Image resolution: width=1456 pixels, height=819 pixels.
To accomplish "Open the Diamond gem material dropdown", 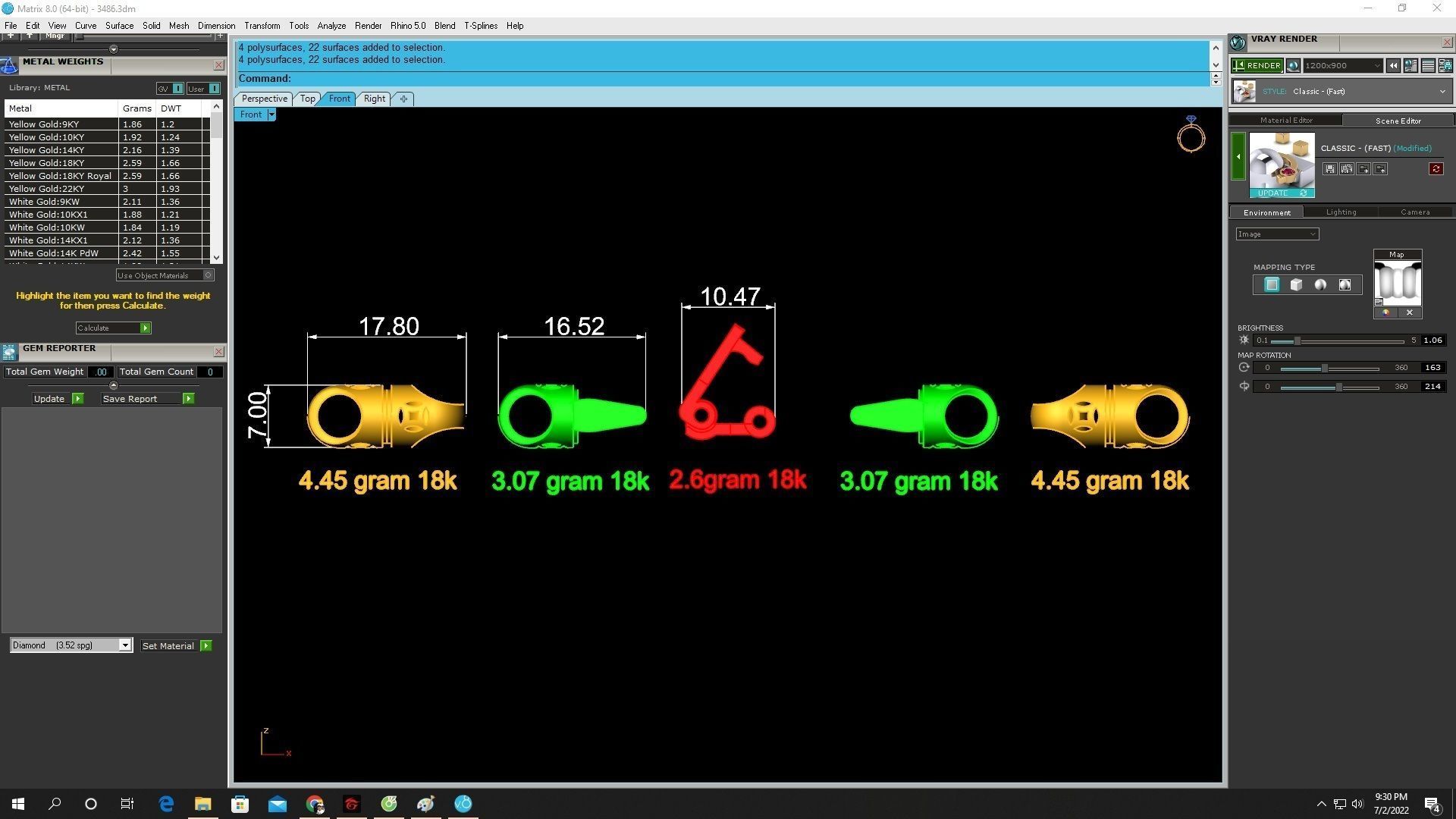I will pyautogui.click(x=124, y=645).
